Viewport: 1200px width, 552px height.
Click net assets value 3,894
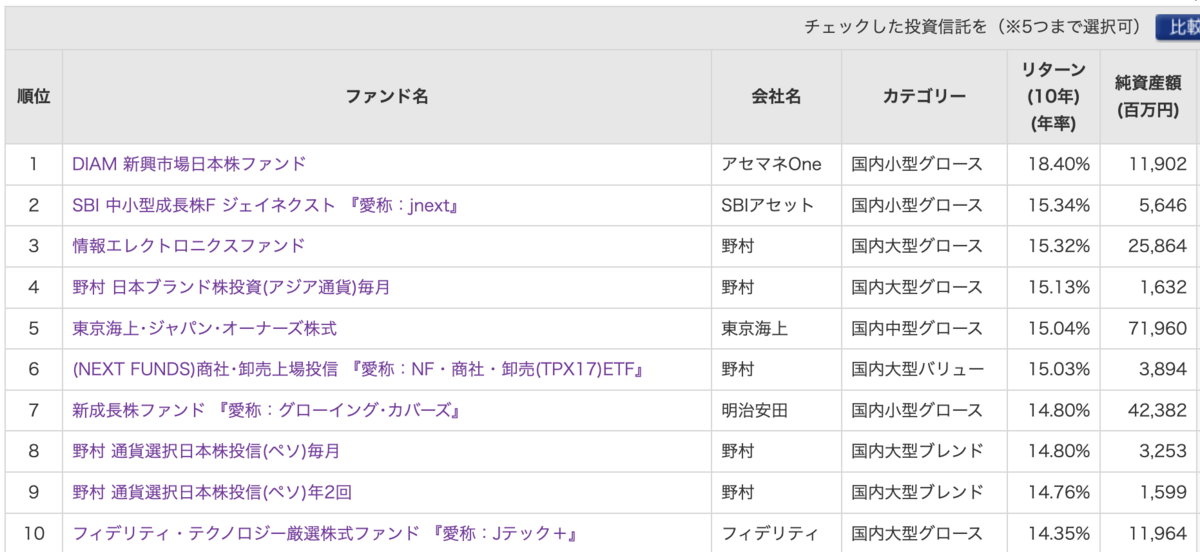1165,369
